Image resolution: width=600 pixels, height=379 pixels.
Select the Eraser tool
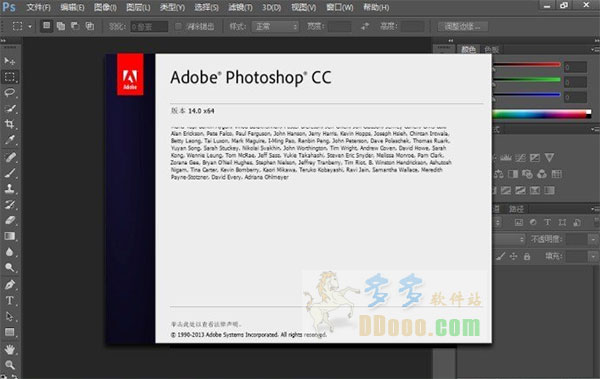10,220
